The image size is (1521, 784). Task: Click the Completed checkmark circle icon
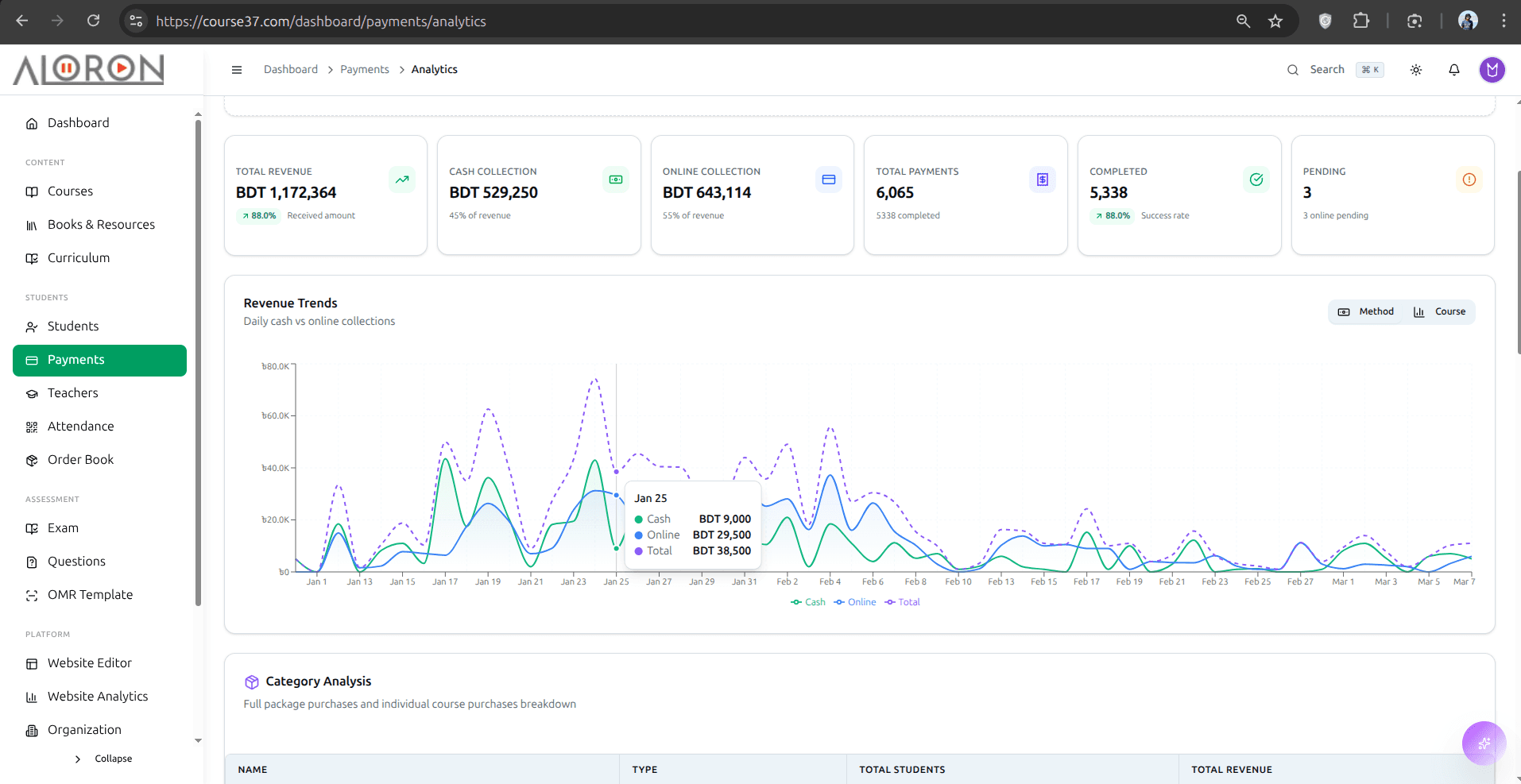point(1256,180)
